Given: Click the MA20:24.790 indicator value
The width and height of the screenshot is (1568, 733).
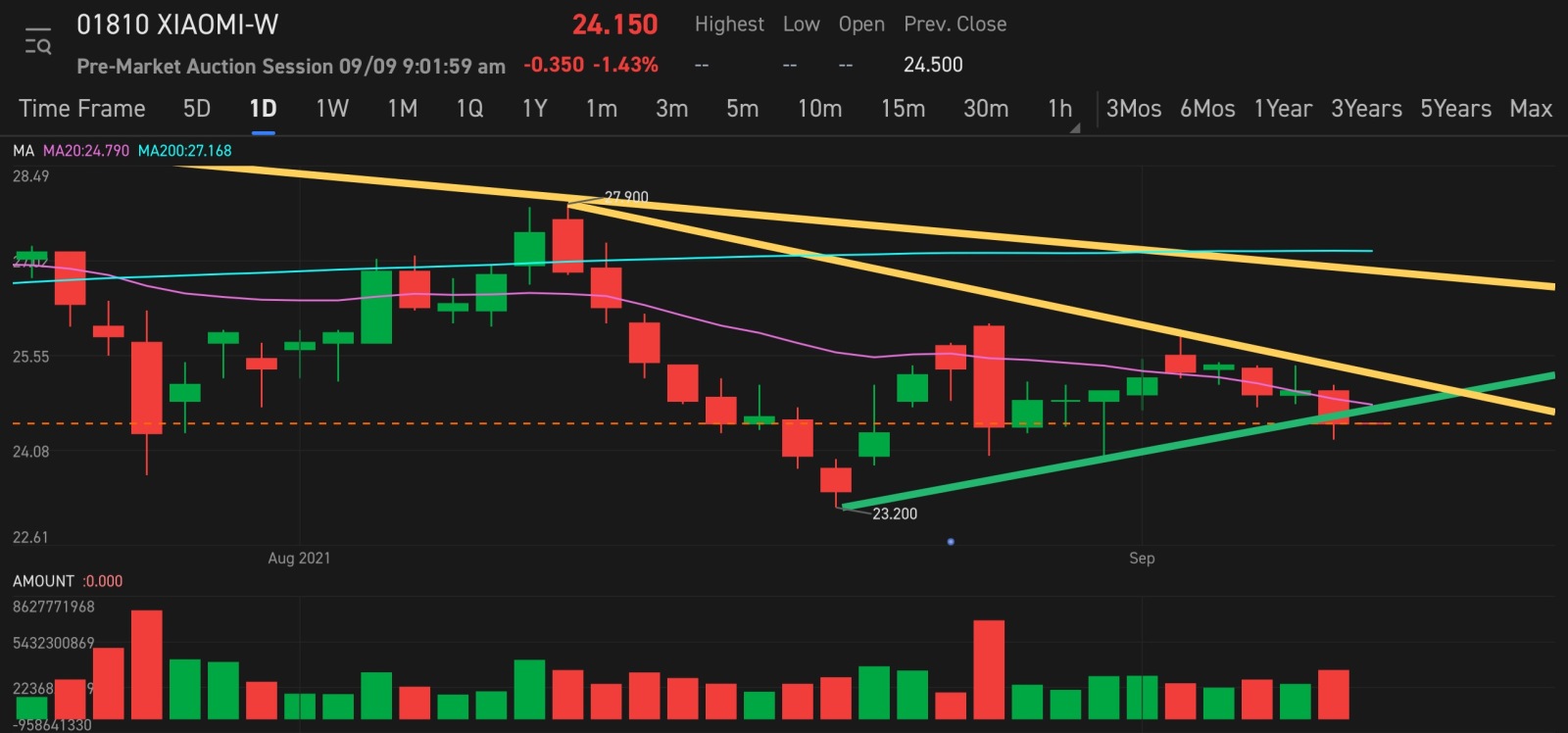Looking at the screenshot, I should coord(86,151).
